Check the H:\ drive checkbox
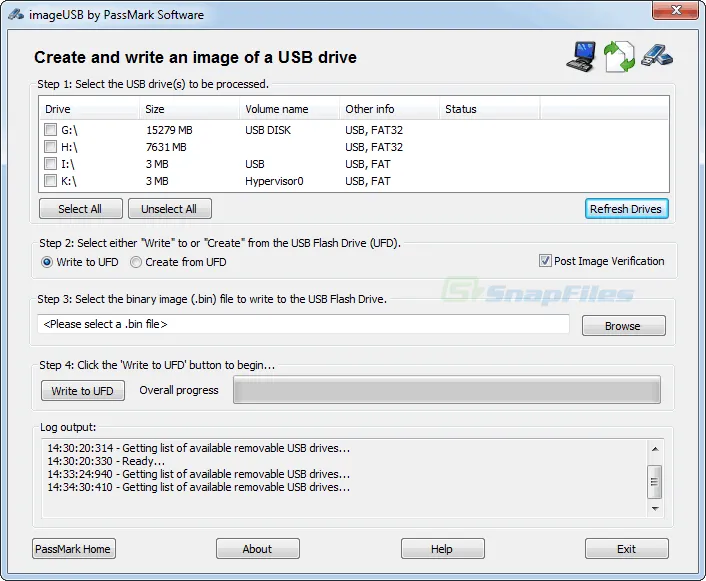 click(50, 147)
